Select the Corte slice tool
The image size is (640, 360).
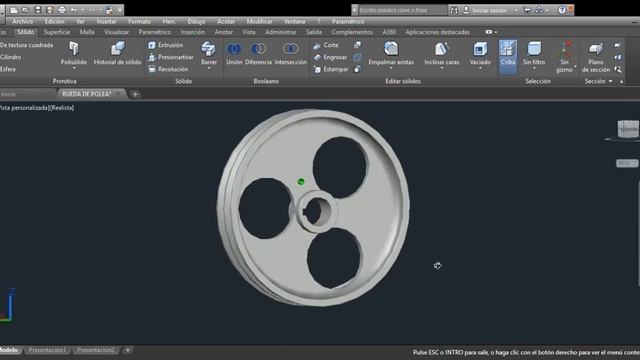point(326,45)
